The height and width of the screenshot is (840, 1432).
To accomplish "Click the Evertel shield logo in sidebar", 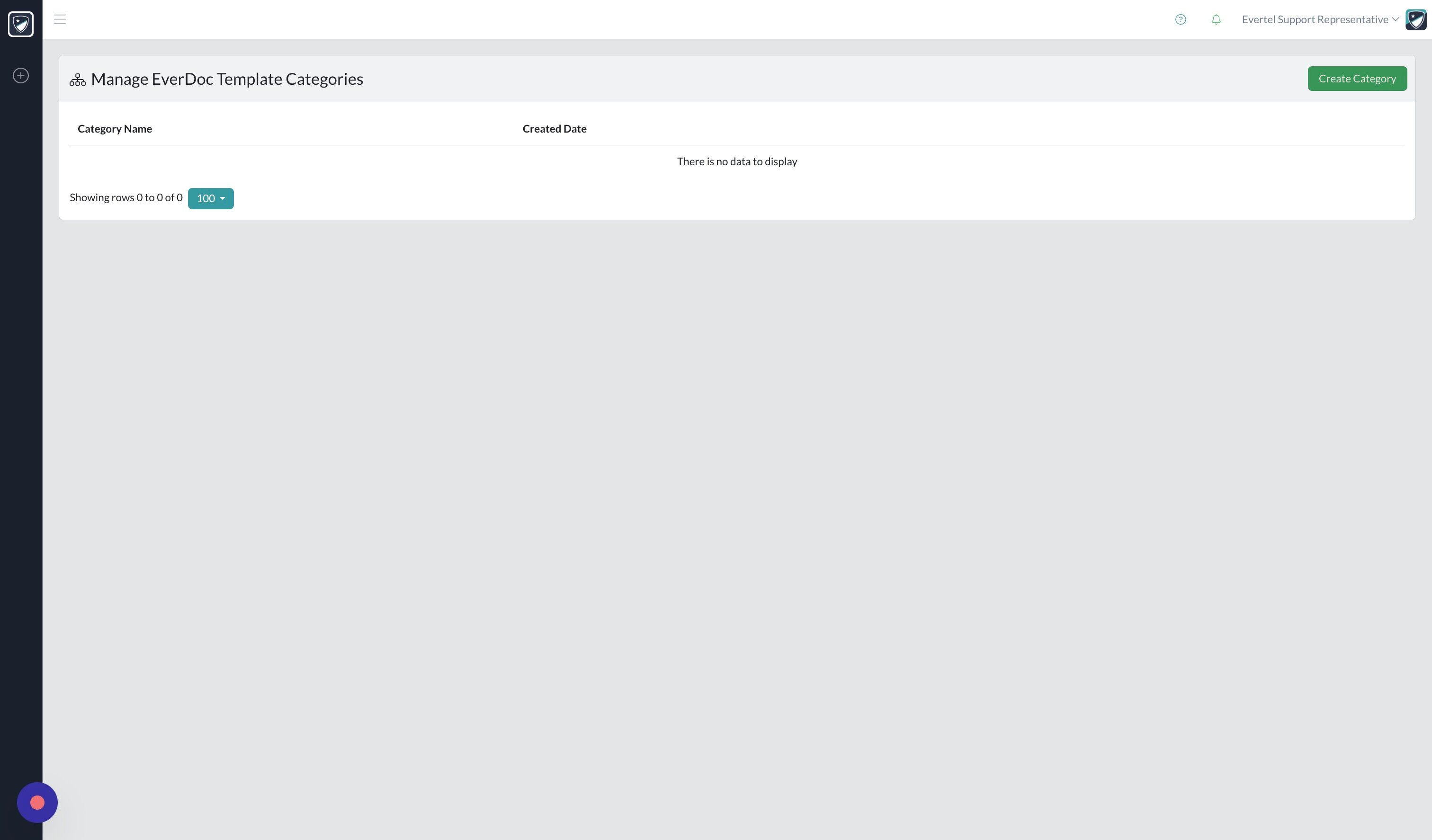I will click(x=21, y=24).
